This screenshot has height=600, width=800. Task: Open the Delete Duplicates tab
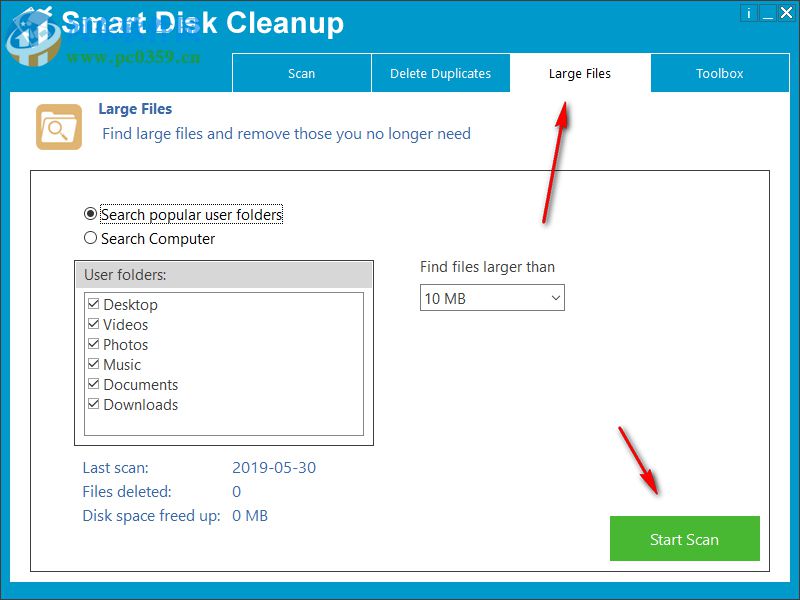click(x=441, y=73)
